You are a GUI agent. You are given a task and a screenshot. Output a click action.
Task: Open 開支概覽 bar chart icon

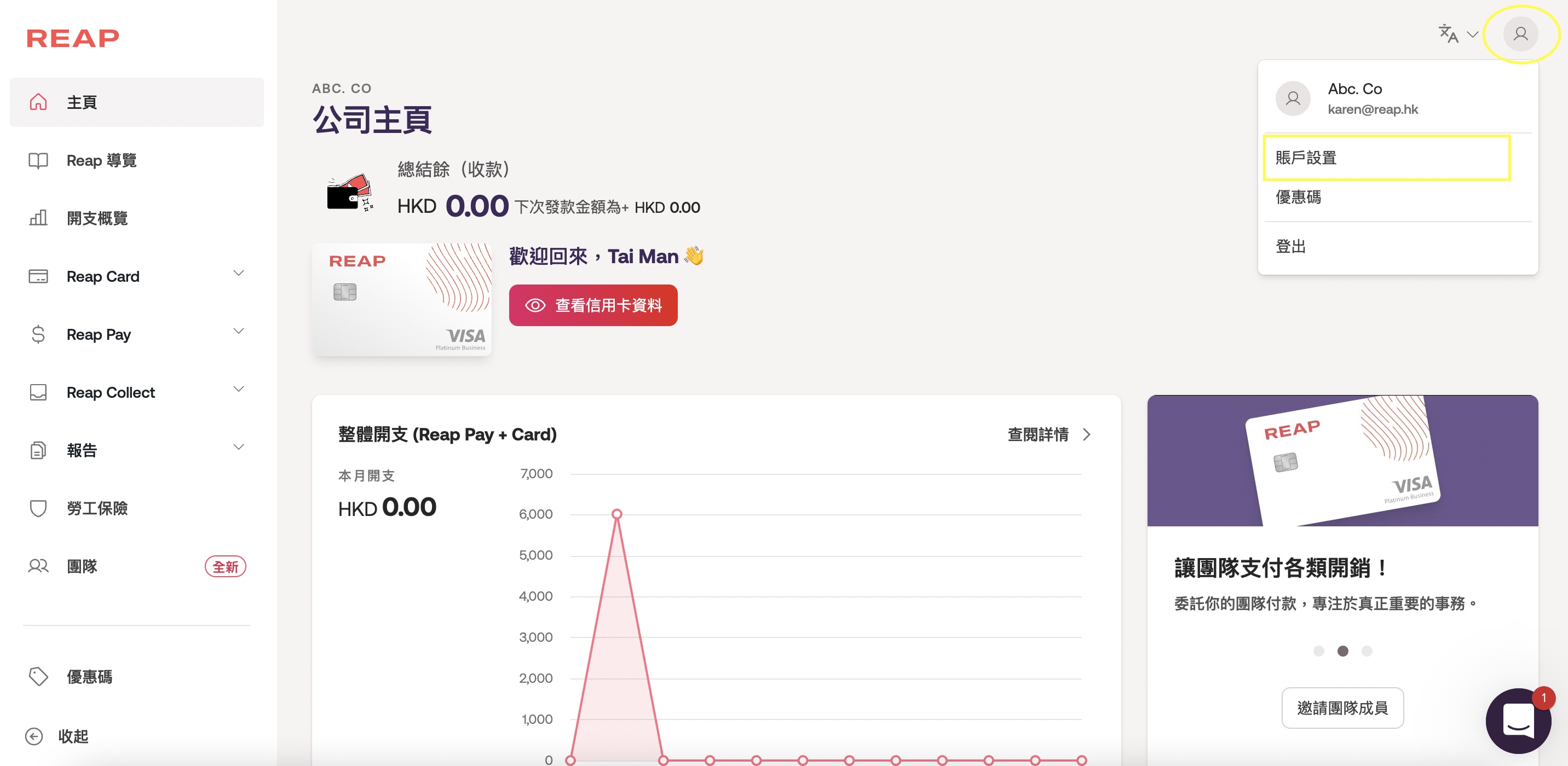pos(38,218)
